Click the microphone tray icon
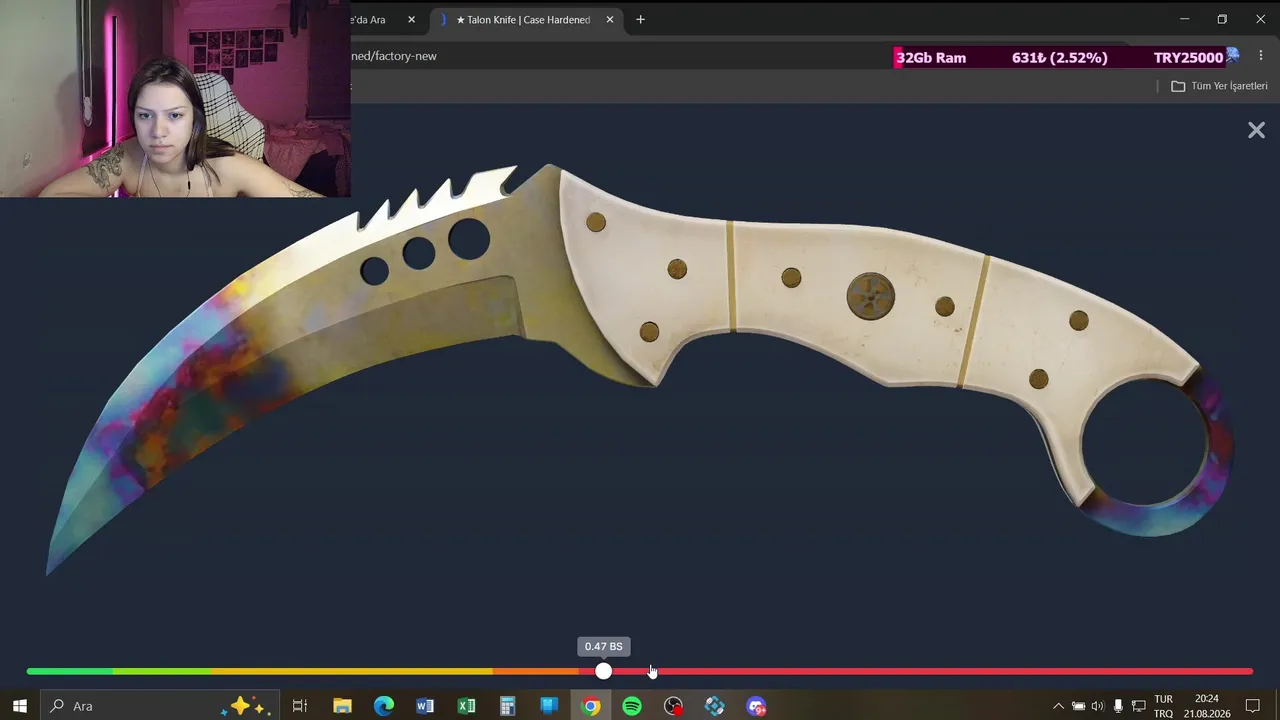 pyautogui.click(x=1118, y=706)
